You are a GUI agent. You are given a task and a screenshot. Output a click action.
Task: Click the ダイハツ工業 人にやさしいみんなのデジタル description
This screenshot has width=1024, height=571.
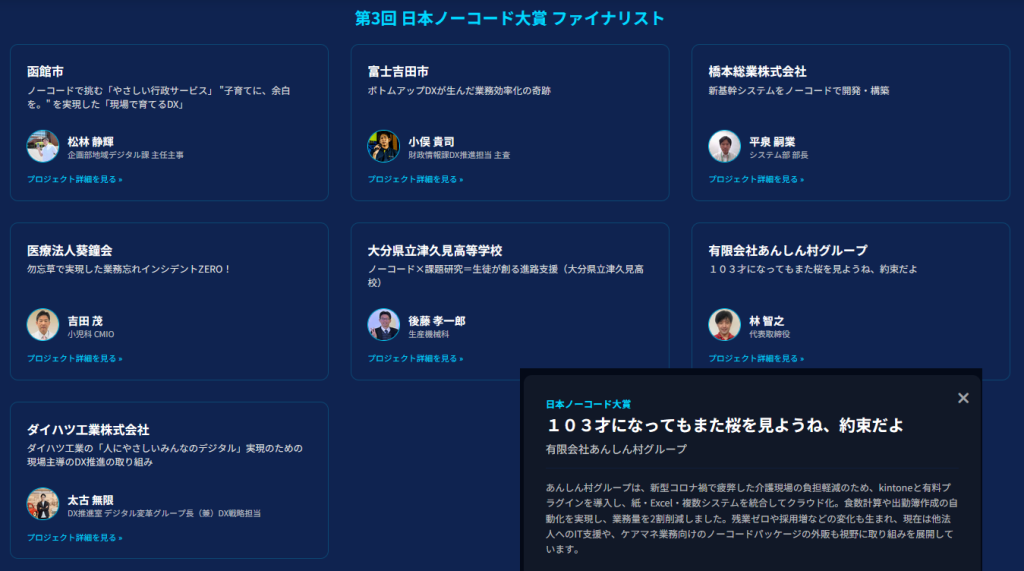pyautogui.click(x=165, y=455)
